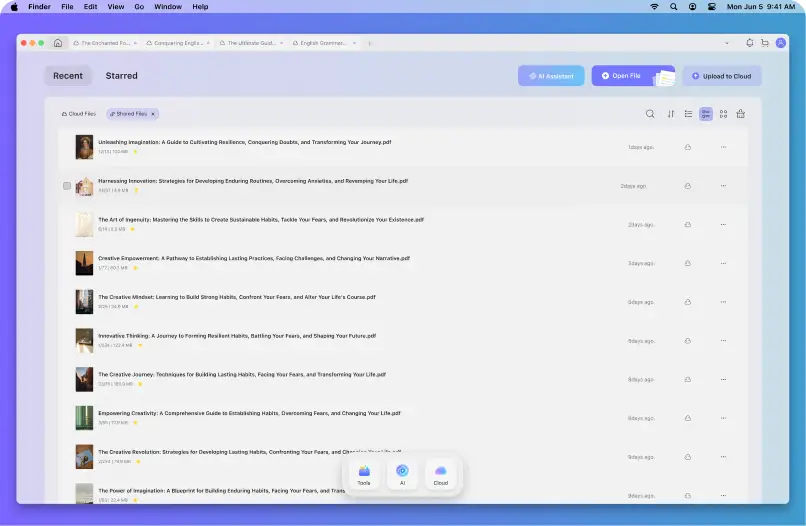Open the trash bin icon
Screen dimensions: 806x526
[x=741, y=114]
